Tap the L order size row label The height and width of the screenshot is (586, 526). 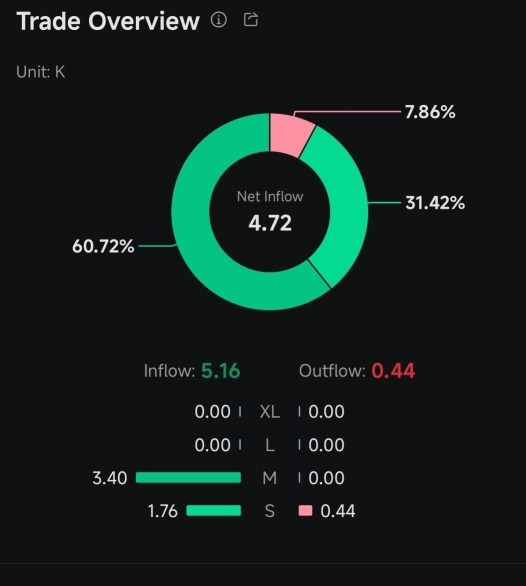[270, 445]
